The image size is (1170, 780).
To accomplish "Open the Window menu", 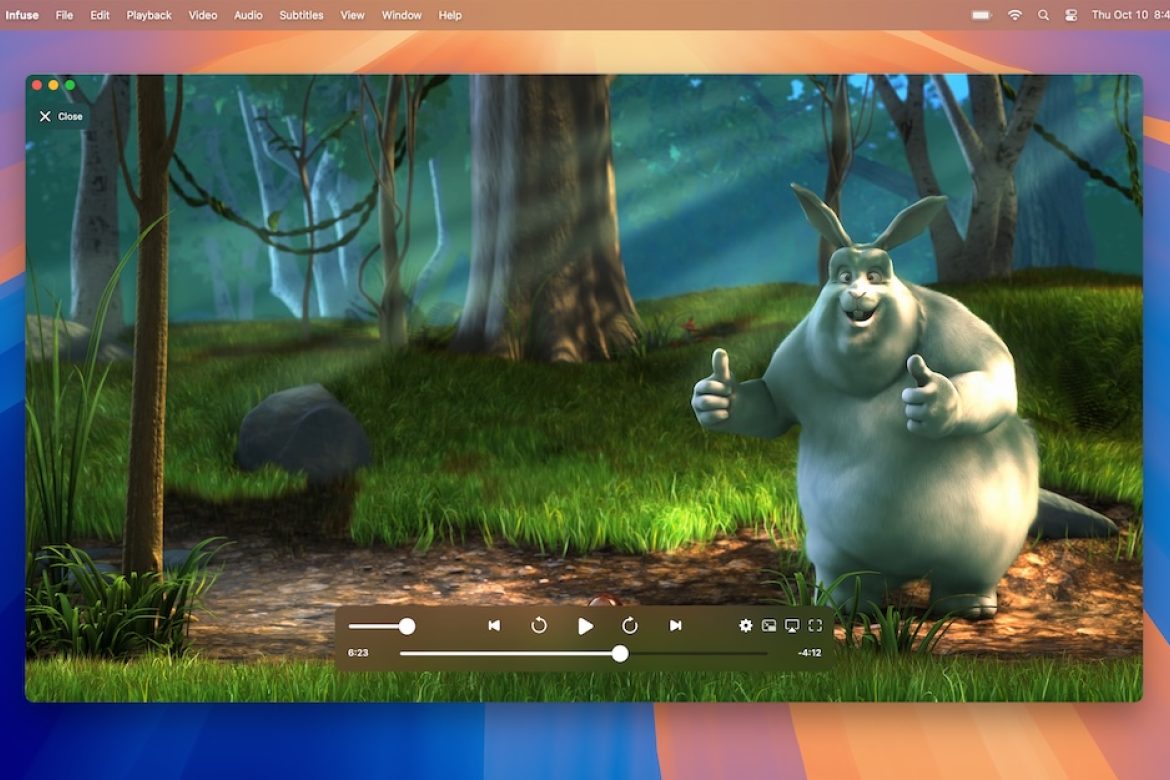I will [x=401, y=15].
